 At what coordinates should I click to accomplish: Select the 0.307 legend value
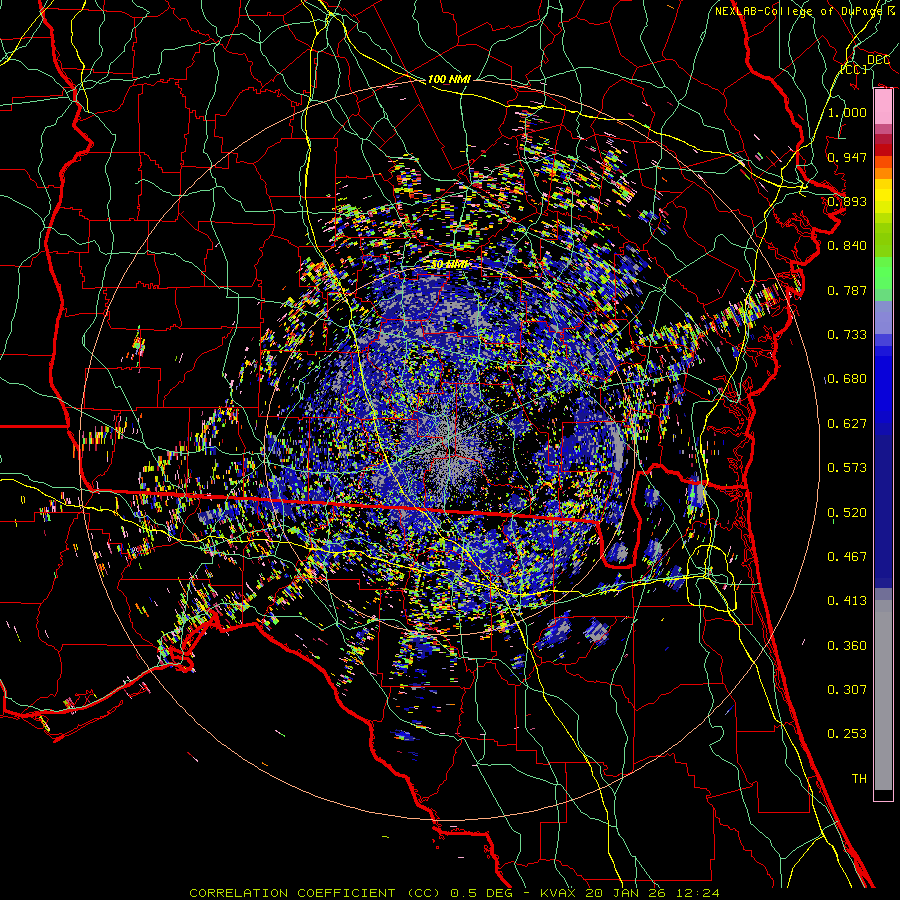[x=847, y=690]
